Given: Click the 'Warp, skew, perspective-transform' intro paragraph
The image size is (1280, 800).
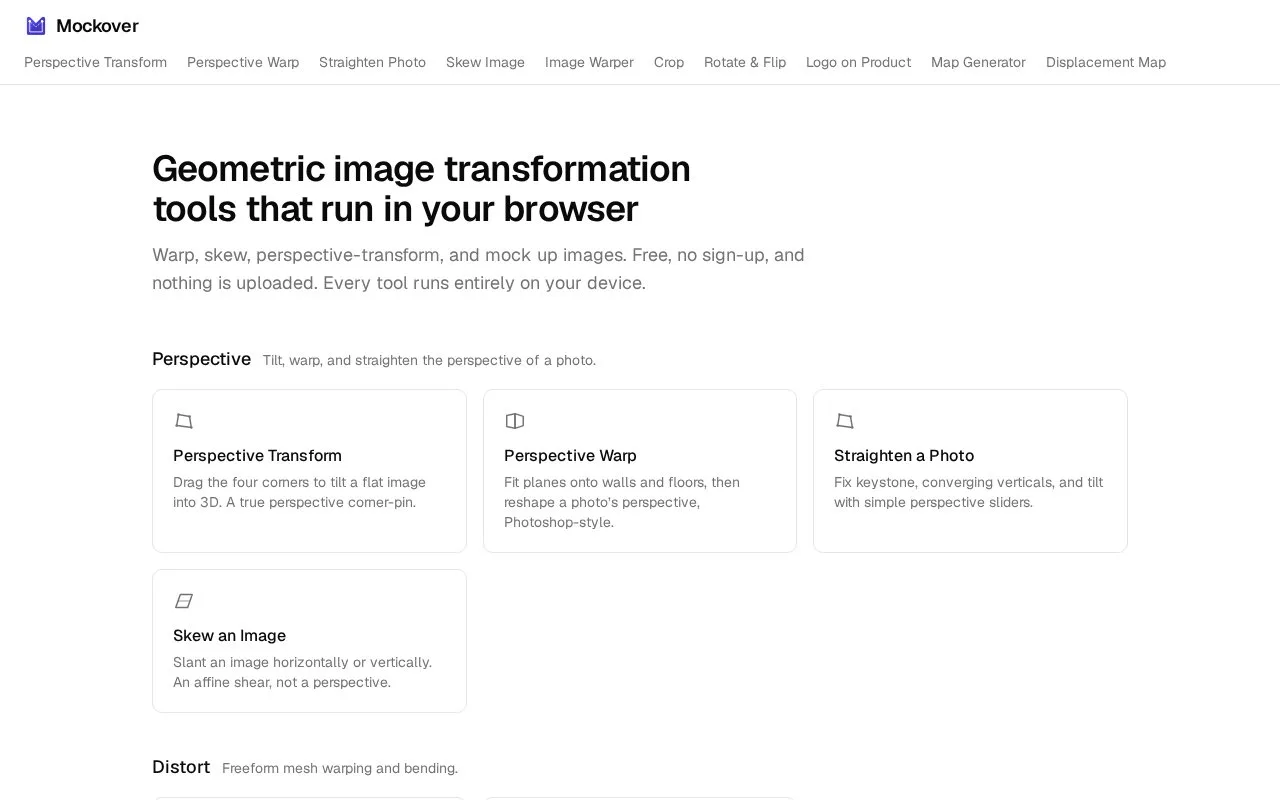Looking at the screenshot, I should (x=478, y=269).
